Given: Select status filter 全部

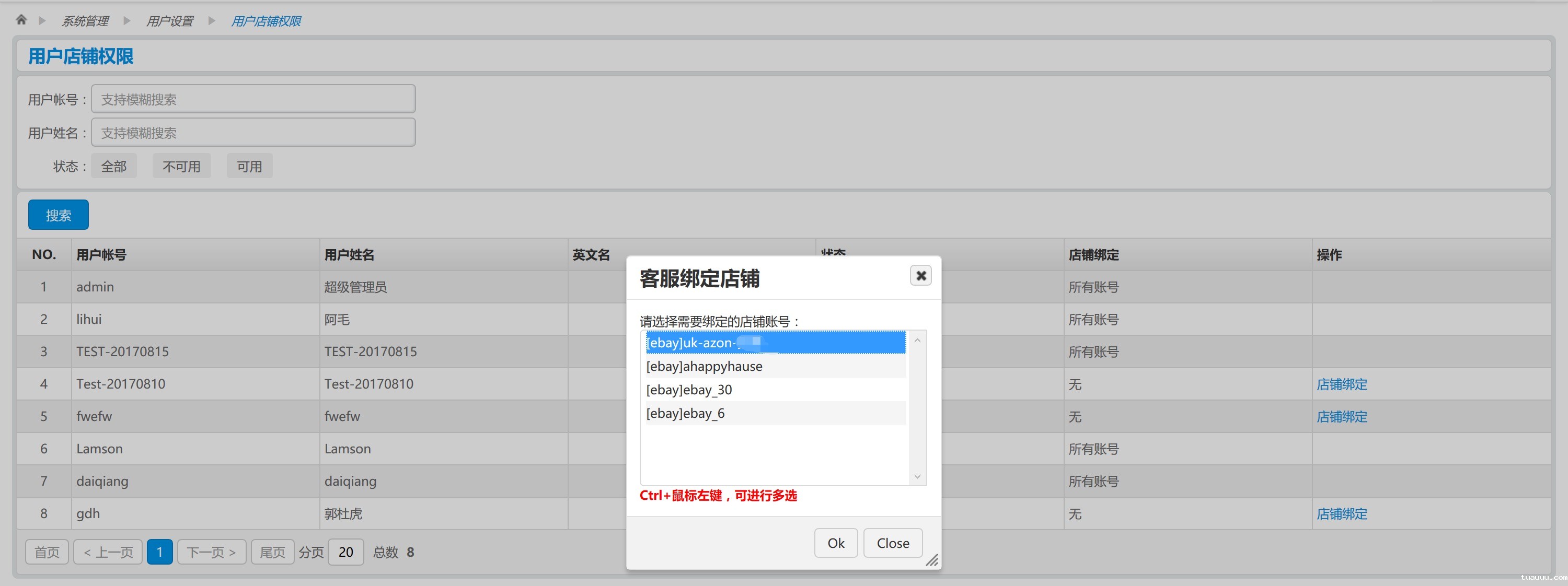Looking at the screenshot, I should pyautogui.click(x=114, y=166).
